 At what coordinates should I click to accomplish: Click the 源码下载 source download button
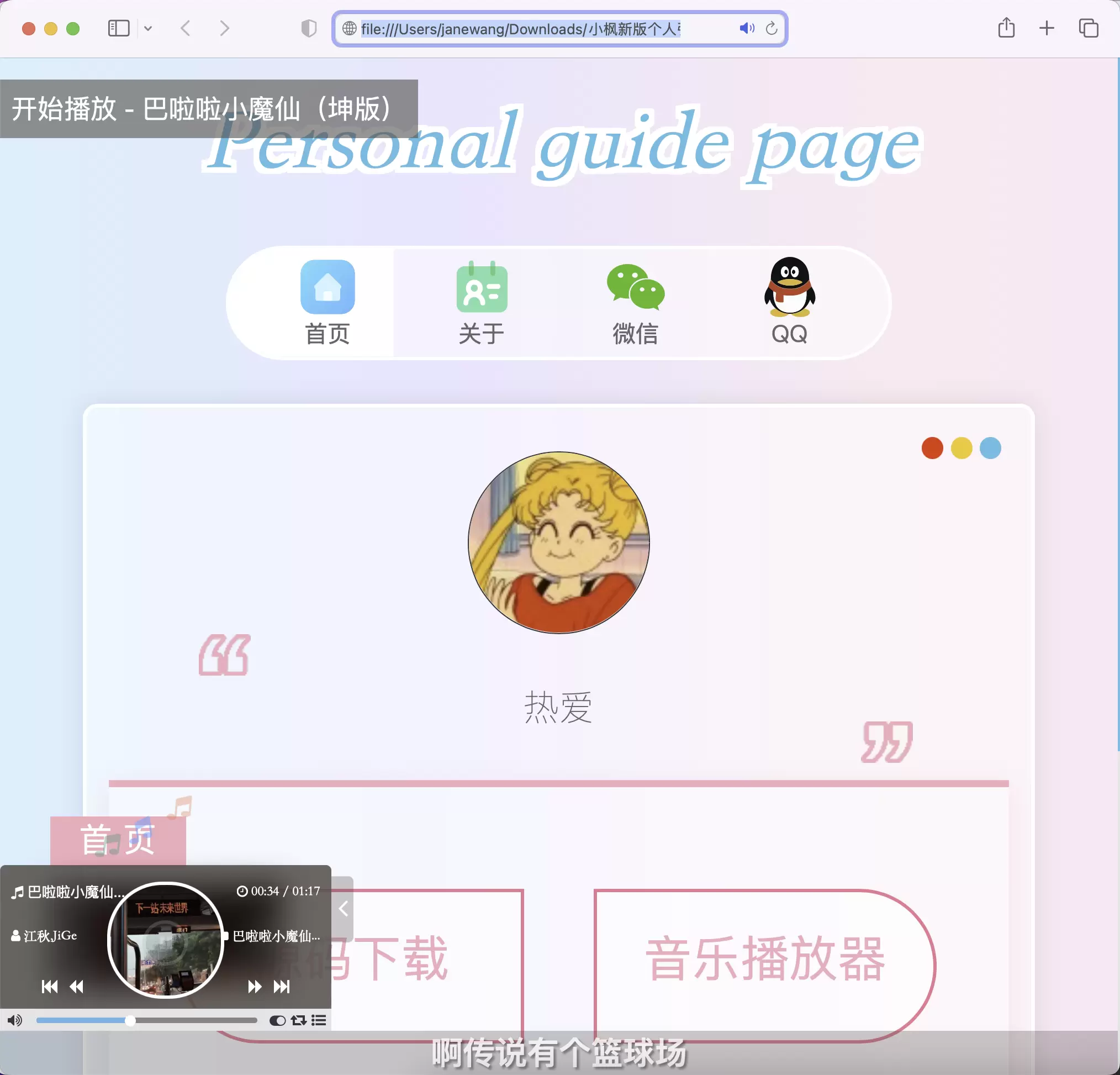pyautogui.click(x=429, y=965)
